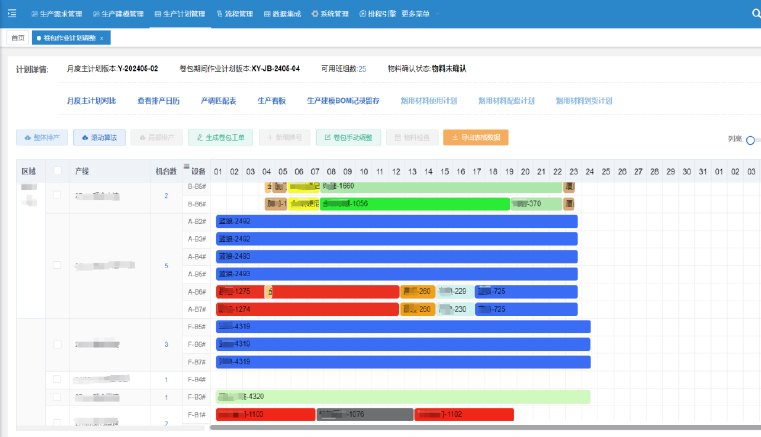Select the red 1274 bar on row A-B7#
The height and width of the screenshot is (437, 761).
coord(307,309)
